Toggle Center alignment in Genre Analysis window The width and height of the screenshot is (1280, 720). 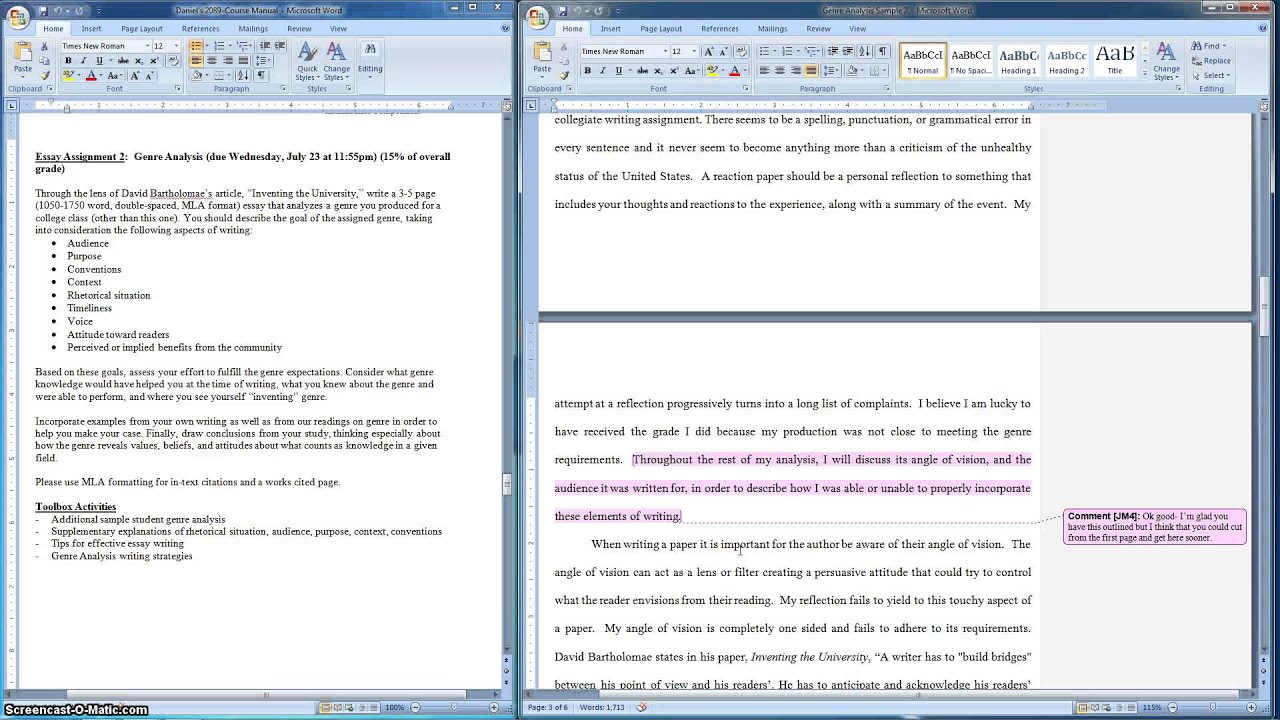780,71
